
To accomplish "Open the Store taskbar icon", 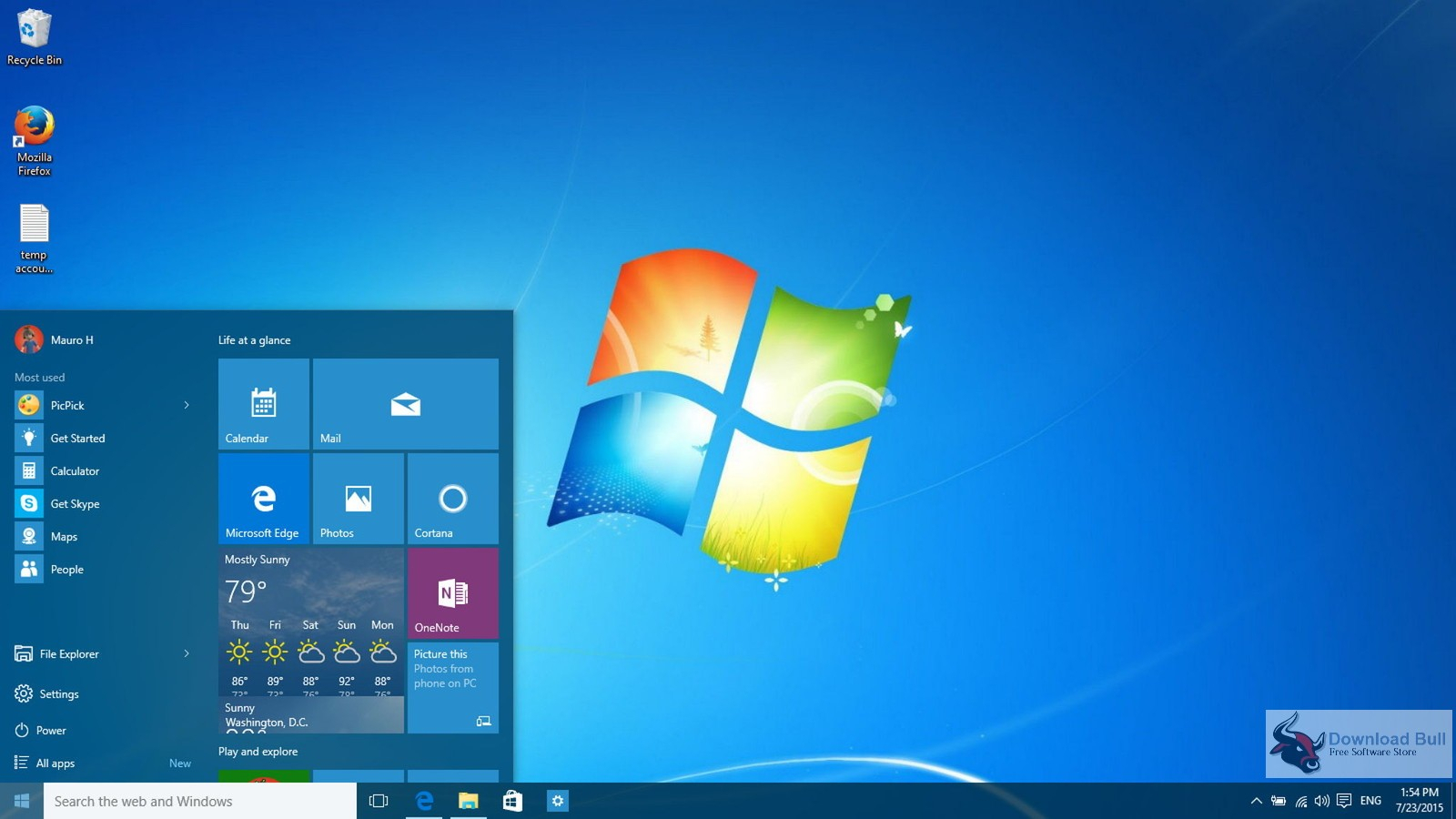I will click(512, 801).
